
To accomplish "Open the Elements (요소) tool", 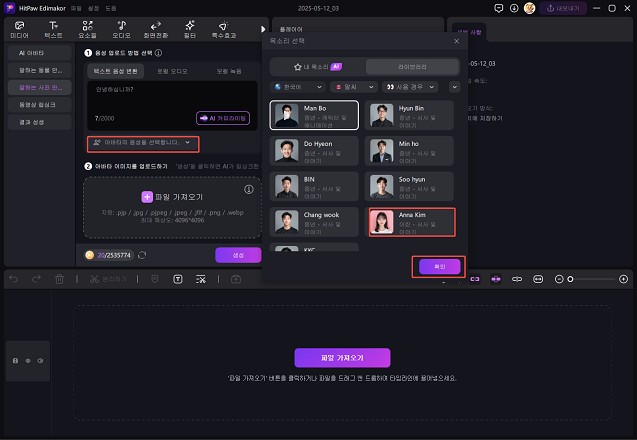I will (87, 30).
